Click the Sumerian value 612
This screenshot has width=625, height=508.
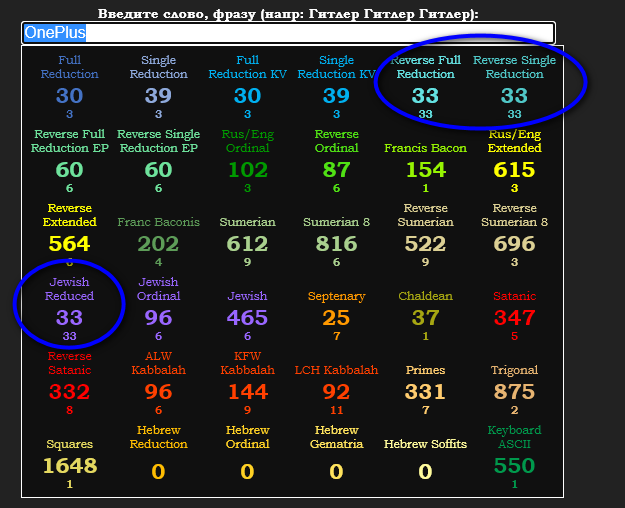click(x=248, y=244)
